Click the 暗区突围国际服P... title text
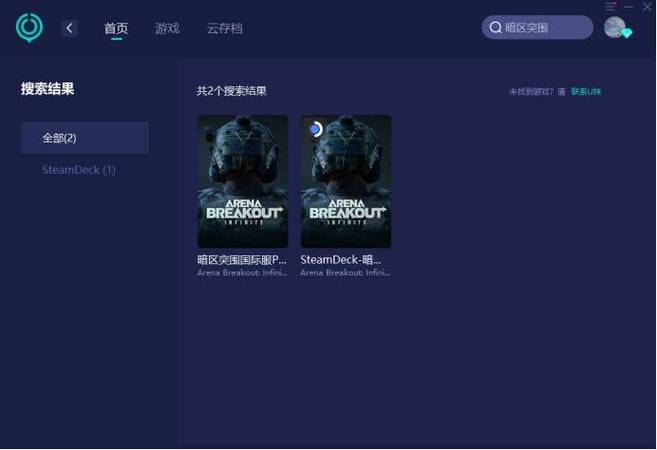The width and height of the screenshot is (657, 450). [x=242, y=260]
